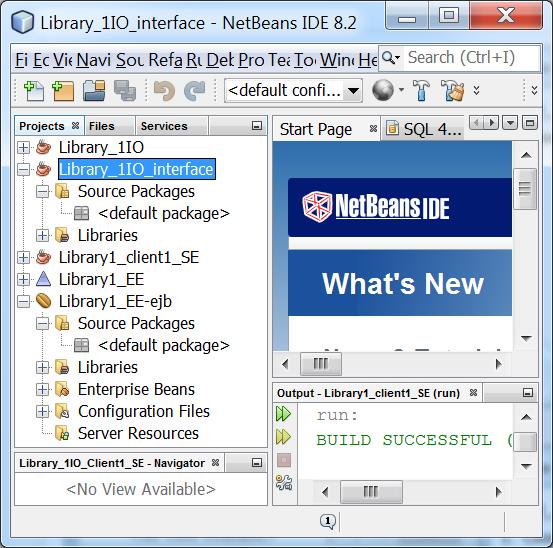Image resolution: width=553 pixels, height=548 pixels.
Task: Click the Library_1IO coffee cup project icon
Action: pyautogui.click(x=43, y=147)
